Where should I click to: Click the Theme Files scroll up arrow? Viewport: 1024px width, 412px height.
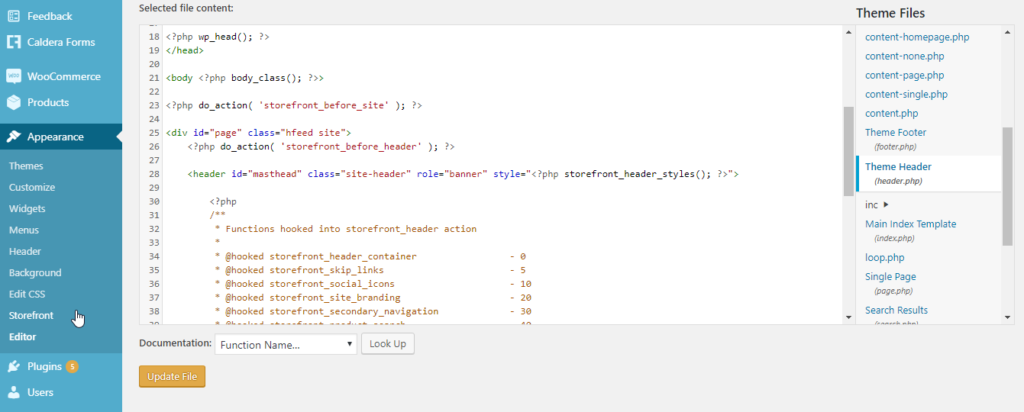1007,32
